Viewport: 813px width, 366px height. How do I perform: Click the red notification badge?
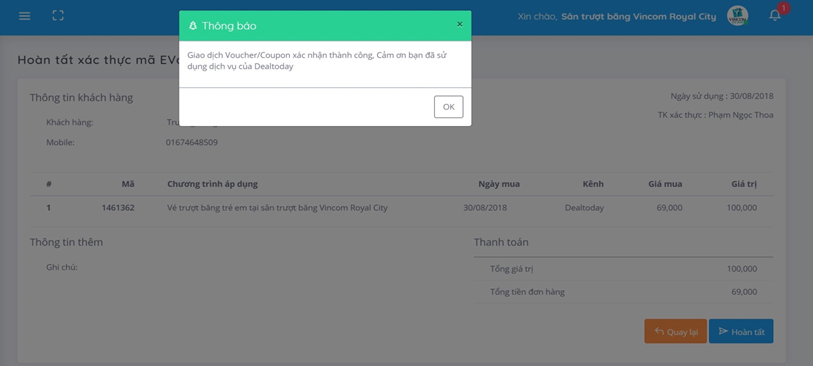click(783, 8)
